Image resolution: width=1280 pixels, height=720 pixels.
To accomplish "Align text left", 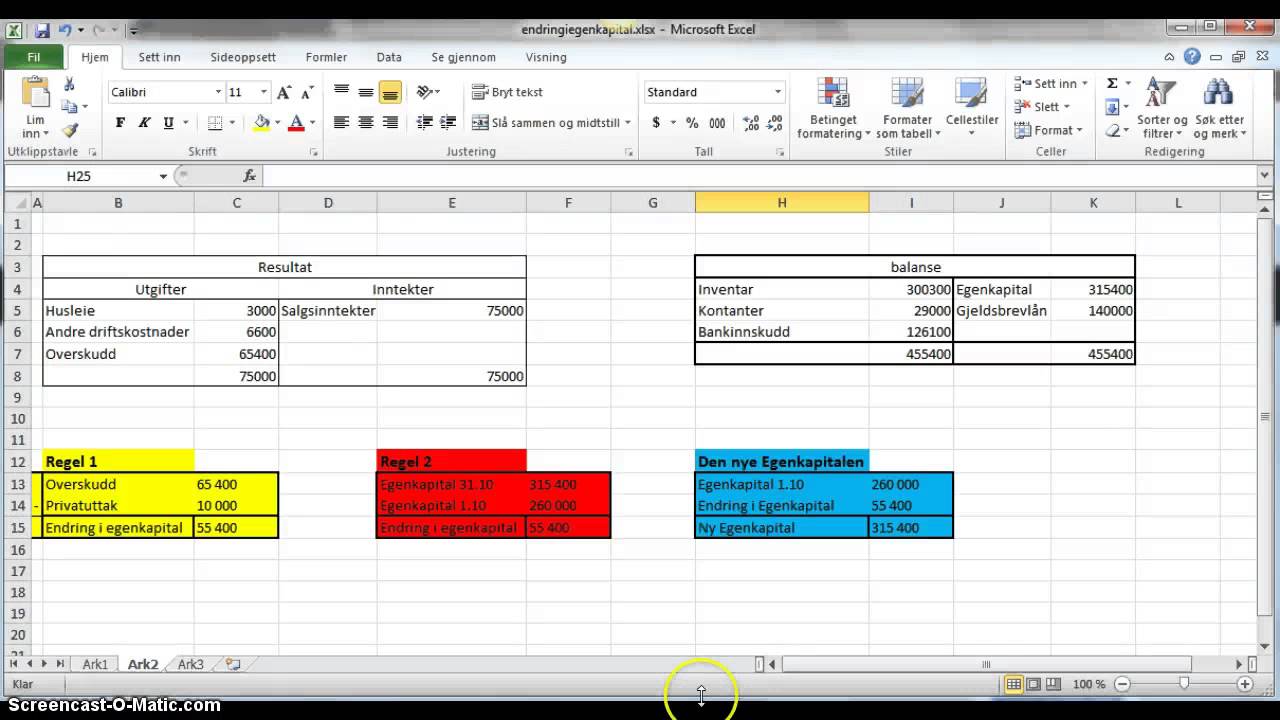I will pos(342,123).
